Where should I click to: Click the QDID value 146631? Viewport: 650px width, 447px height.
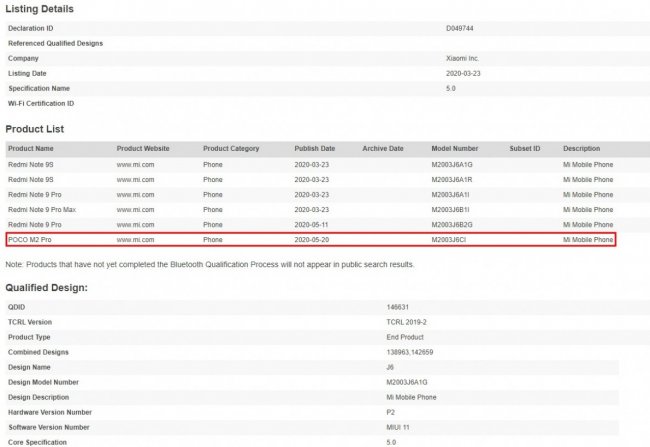(x=397, y=307)
